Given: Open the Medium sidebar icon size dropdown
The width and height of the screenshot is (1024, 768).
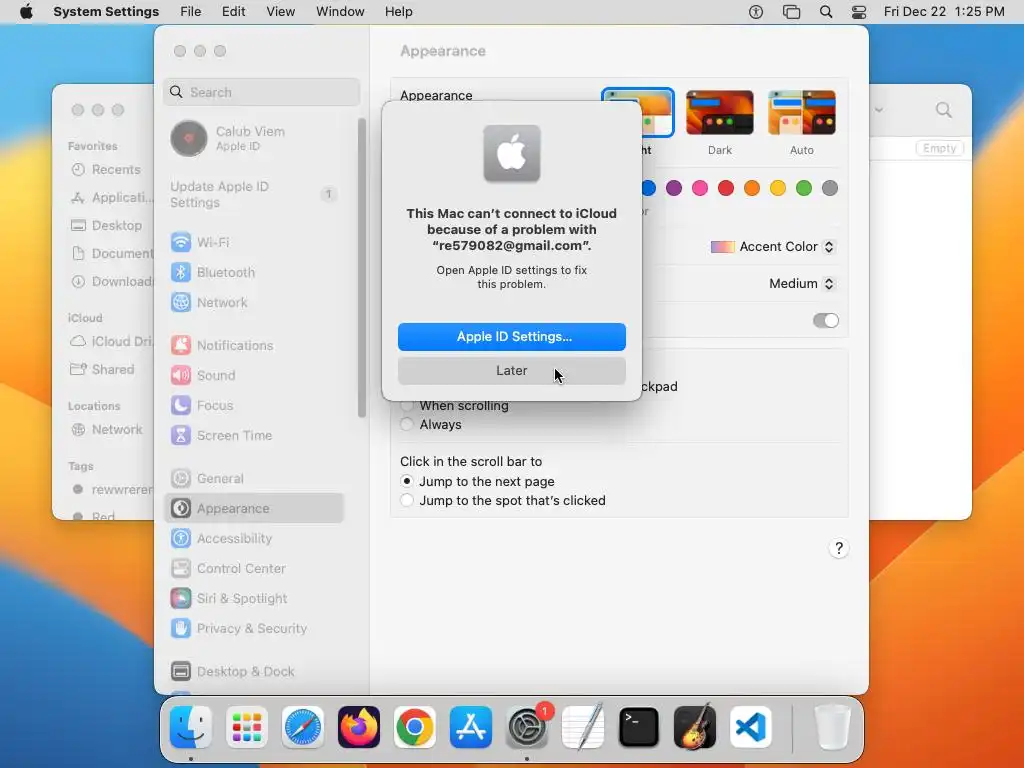Looking at the screenshot, I should coord(802,283).
